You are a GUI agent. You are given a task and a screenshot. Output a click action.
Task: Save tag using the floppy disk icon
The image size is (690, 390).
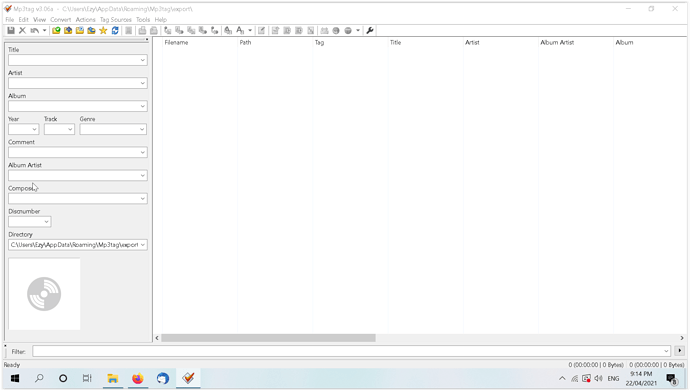[x=11, y=30]
